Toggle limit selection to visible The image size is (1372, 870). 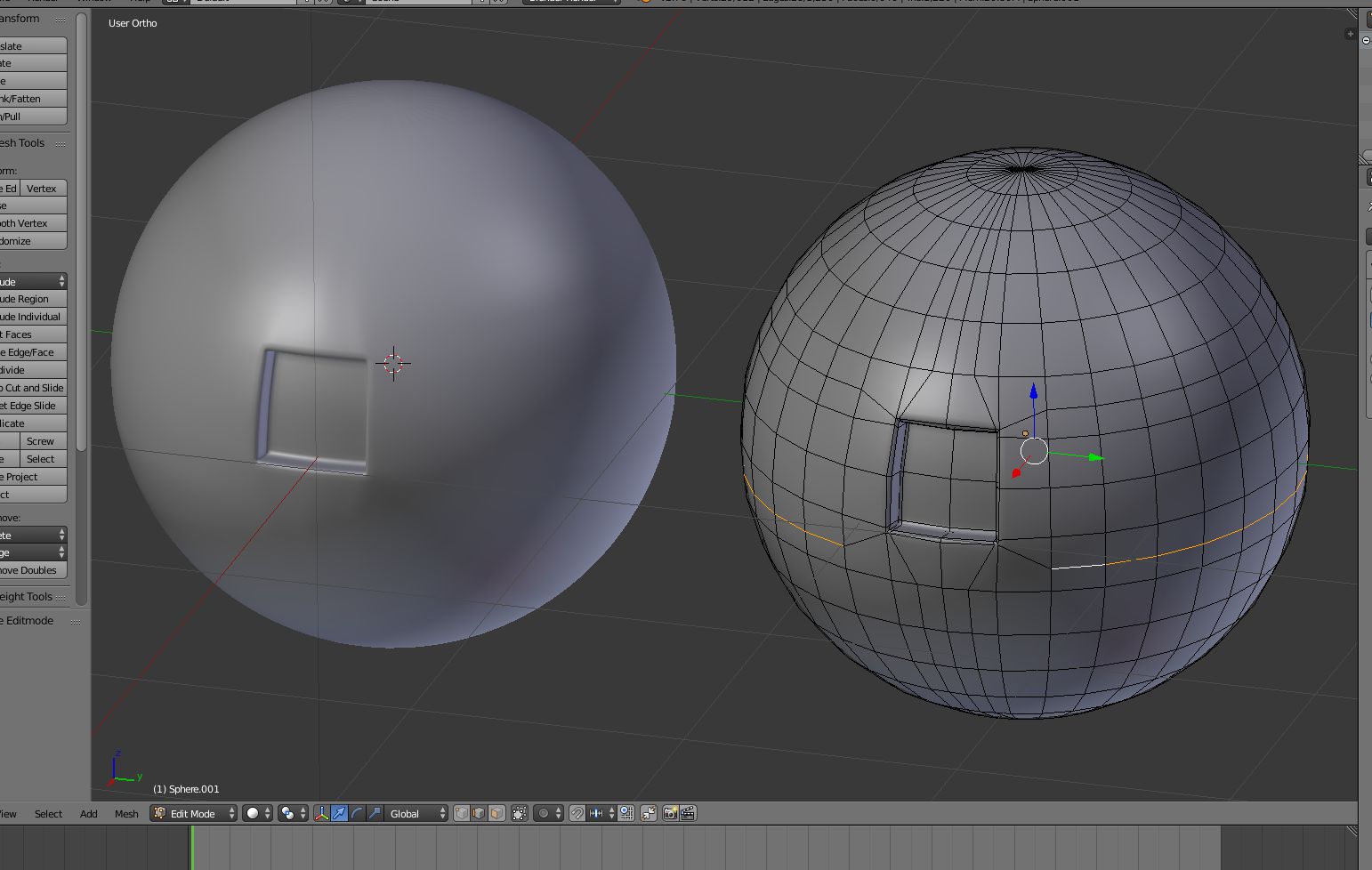520,813
